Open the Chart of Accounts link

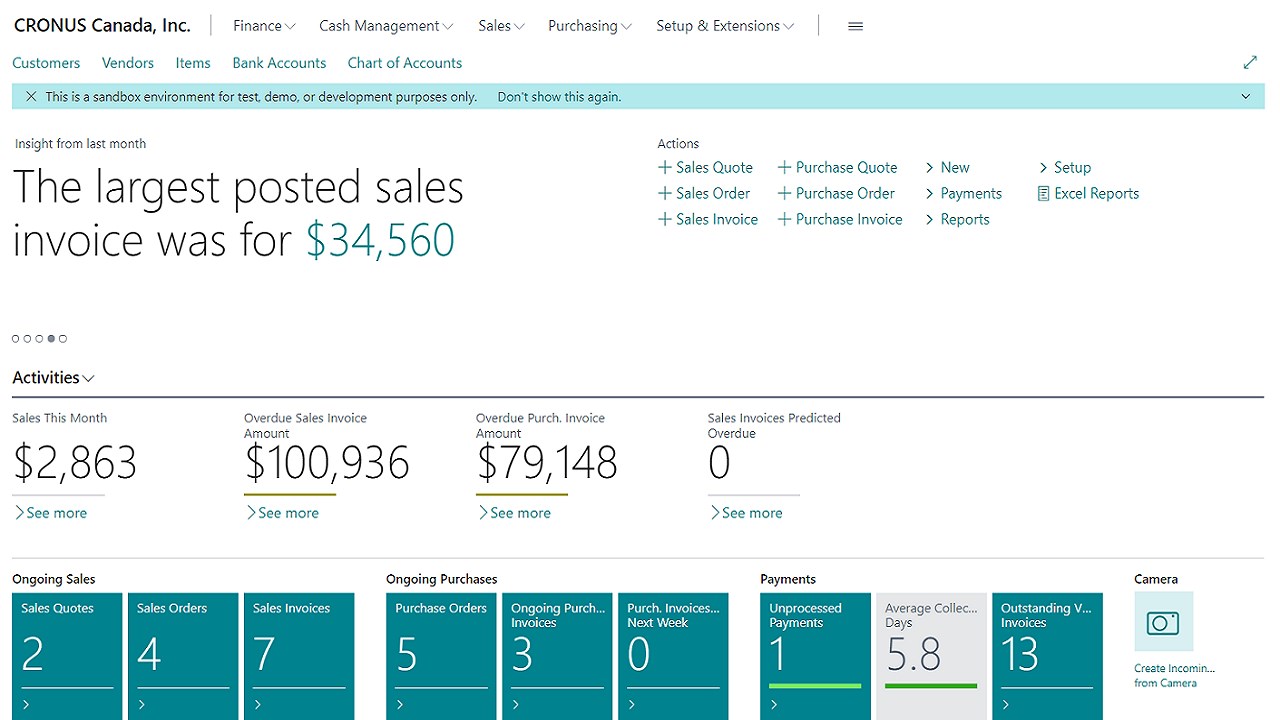(404, 63)
